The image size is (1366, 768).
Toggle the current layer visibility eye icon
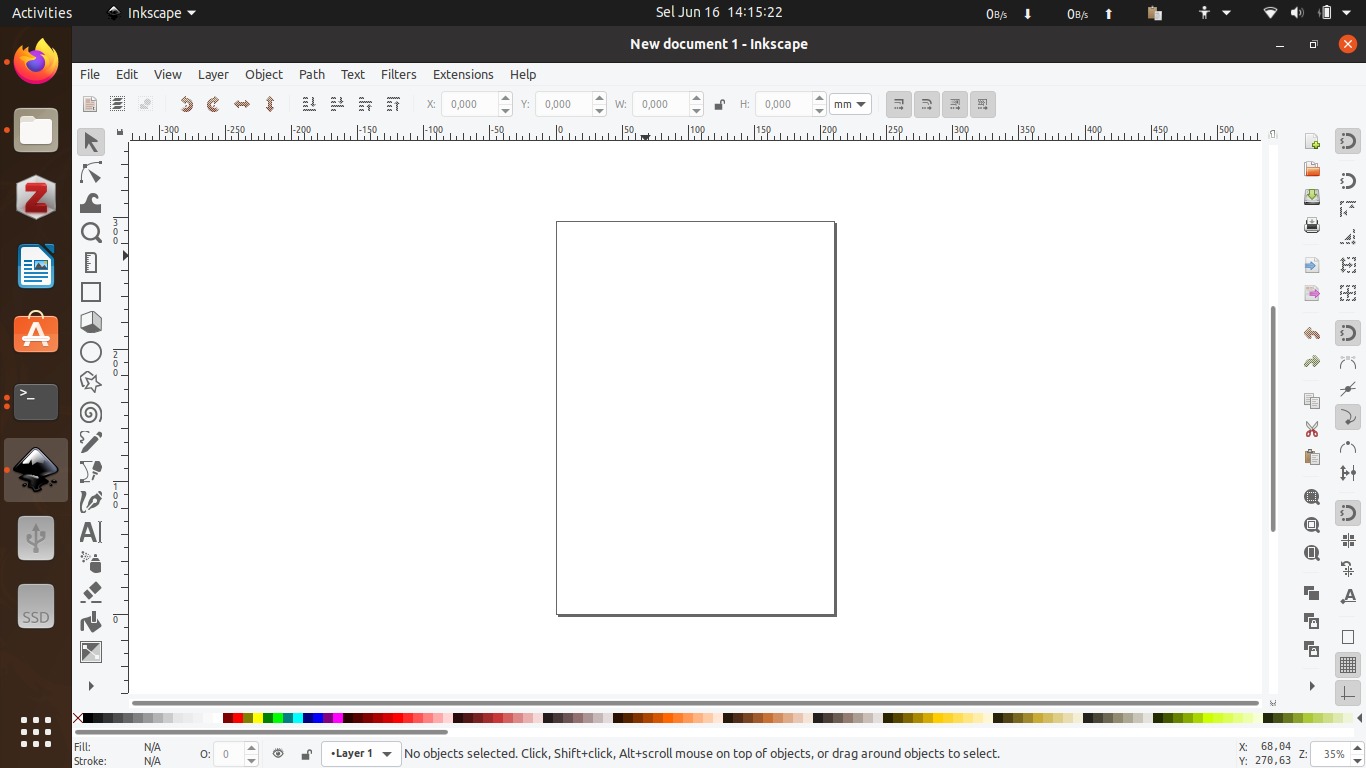(278, 753)
